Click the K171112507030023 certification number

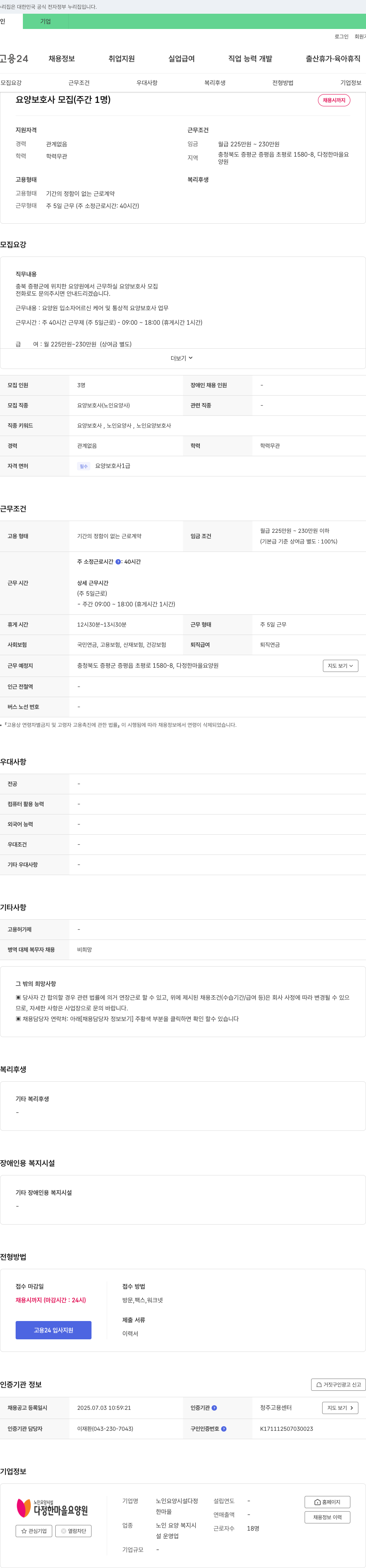pyautogui.click(x=287, y=1429)
